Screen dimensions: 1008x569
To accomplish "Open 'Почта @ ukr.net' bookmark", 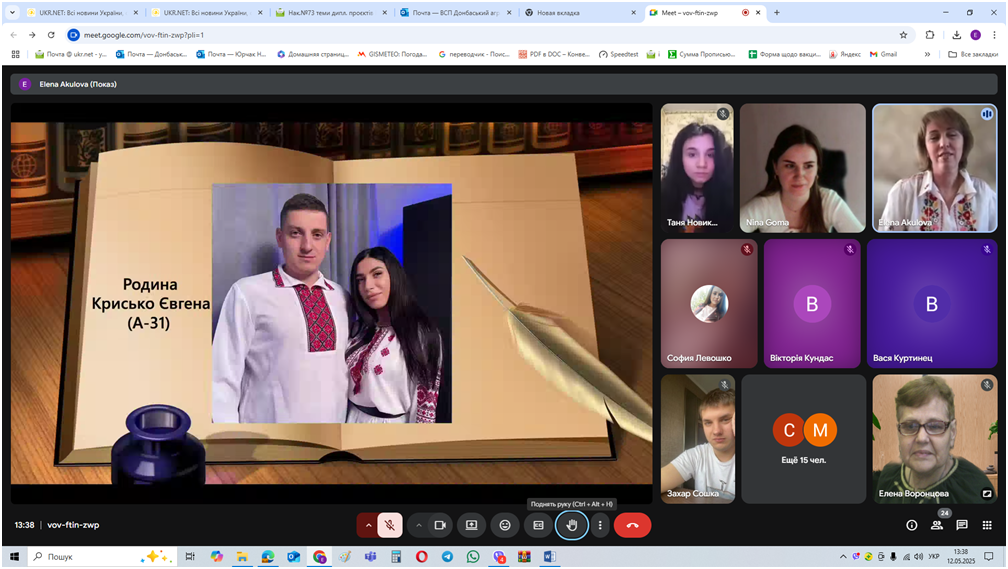I will (x=71, y=54).
